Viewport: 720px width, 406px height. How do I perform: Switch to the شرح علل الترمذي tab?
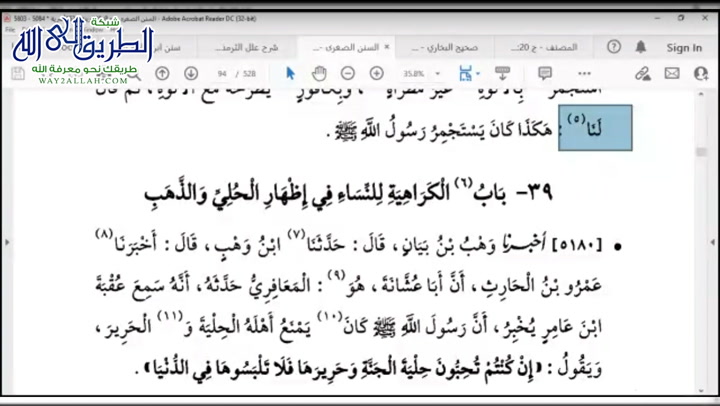pyautogui.click(x=247, y=47)
